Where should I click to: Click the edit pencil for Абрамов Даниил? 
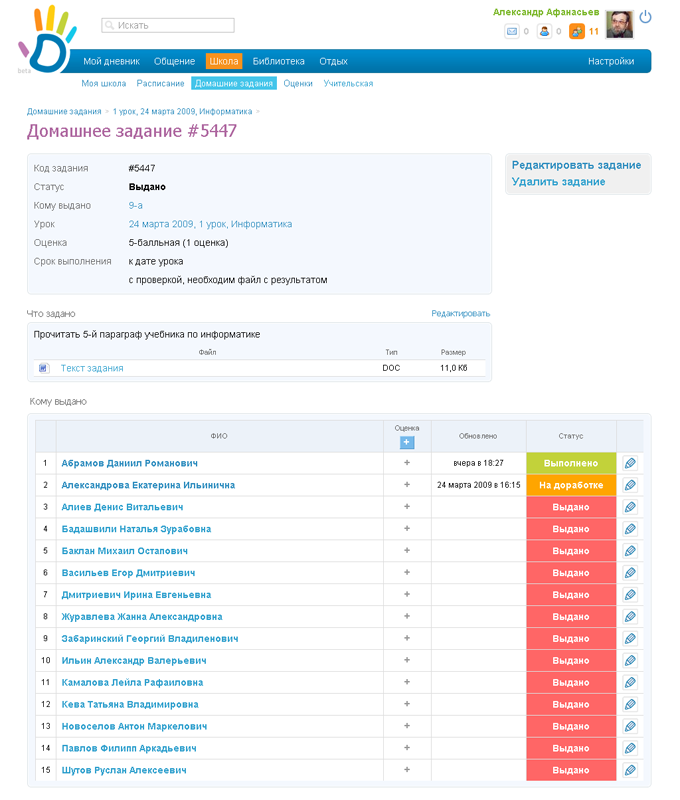tap(630, 463)
